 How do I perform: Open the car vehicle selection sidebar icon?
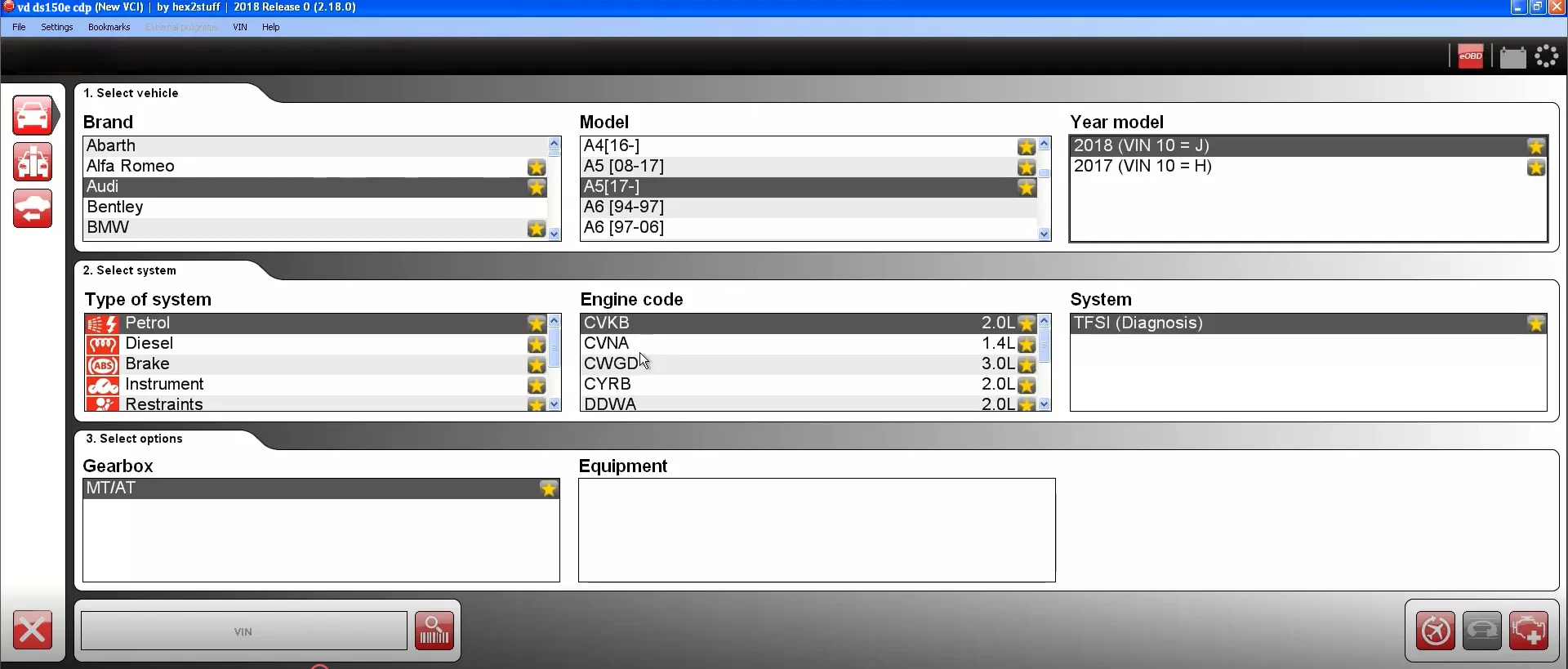point(33,115)
